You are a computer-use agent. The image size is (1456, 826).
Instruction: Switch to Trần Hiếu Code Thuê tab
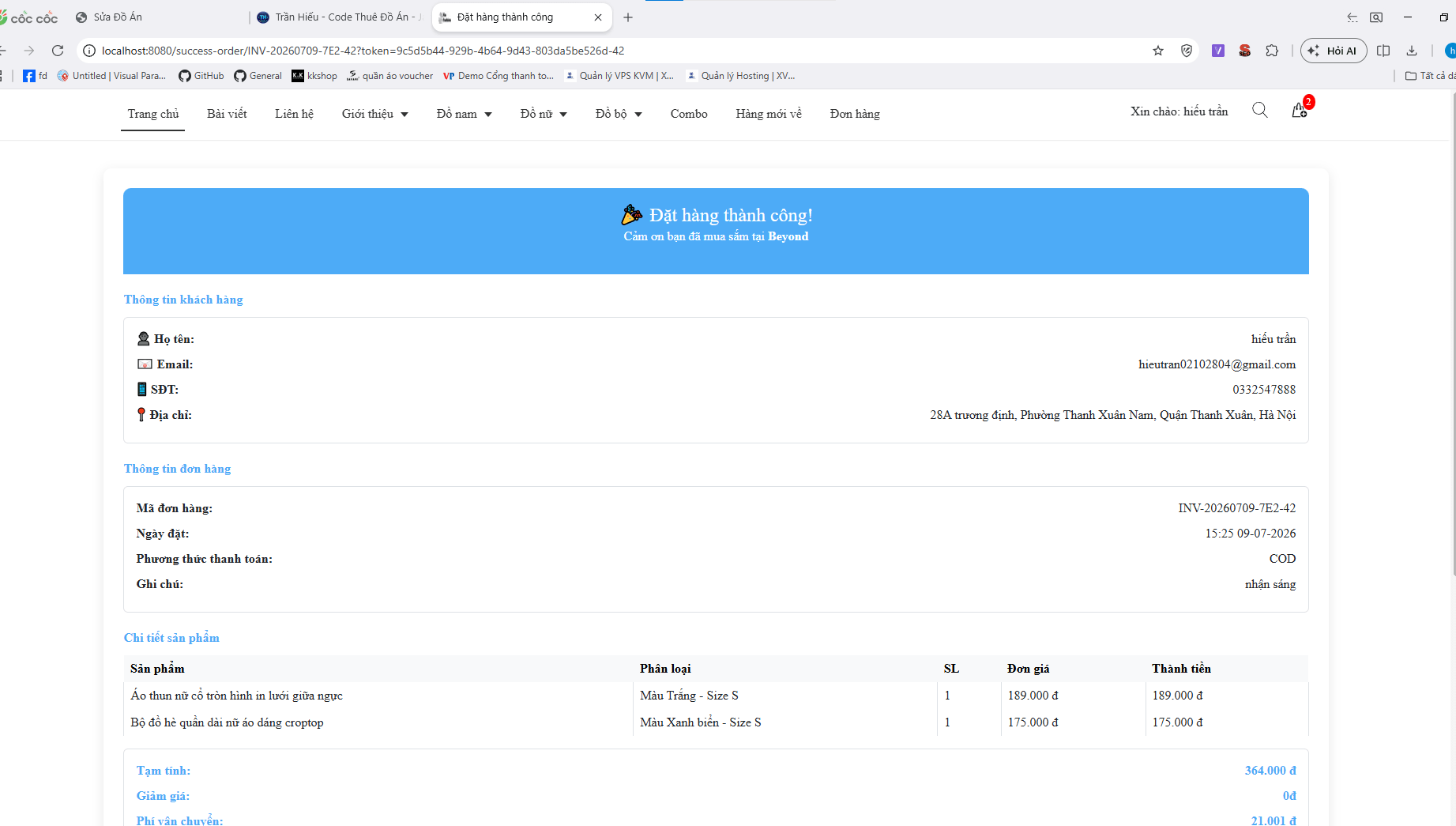pyautogui.click(x=340, y=17)
